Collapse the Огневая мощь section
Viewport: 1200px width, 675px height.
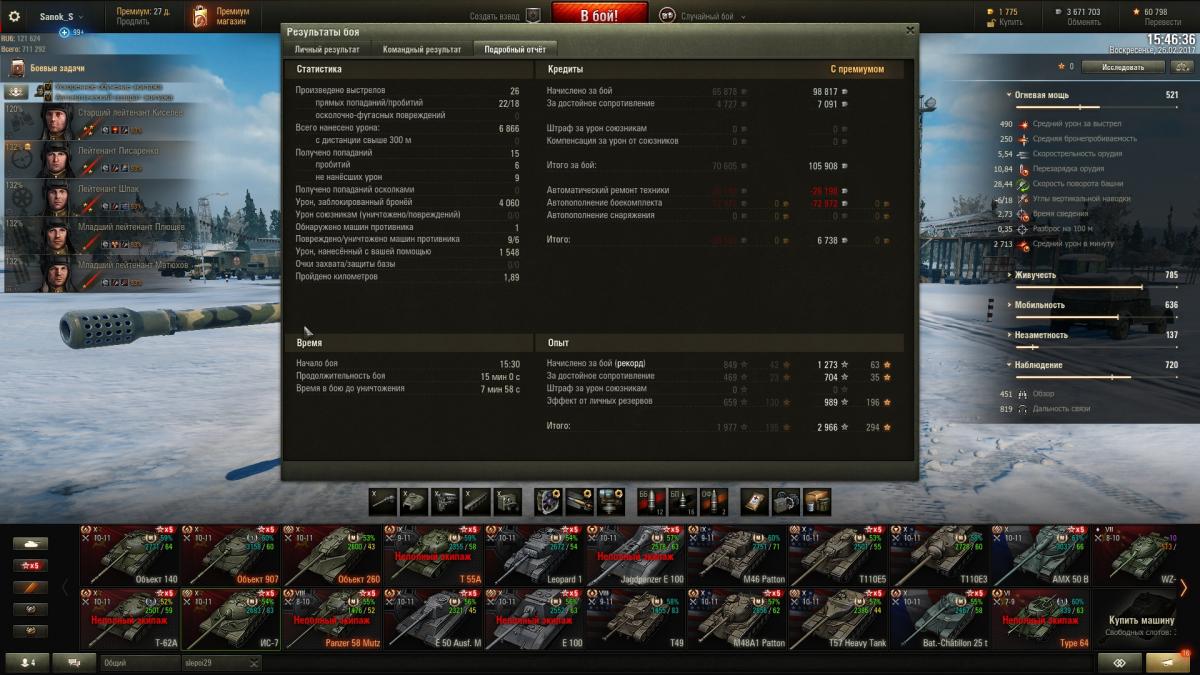(1009, 95)
